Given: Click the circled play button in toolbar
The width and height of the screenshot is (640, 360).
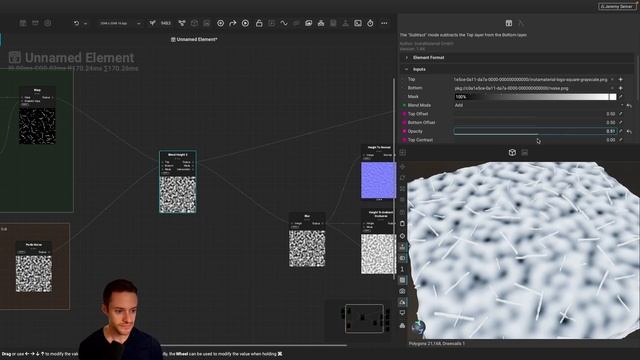Looking at the screenshot, I should point(245,23).
